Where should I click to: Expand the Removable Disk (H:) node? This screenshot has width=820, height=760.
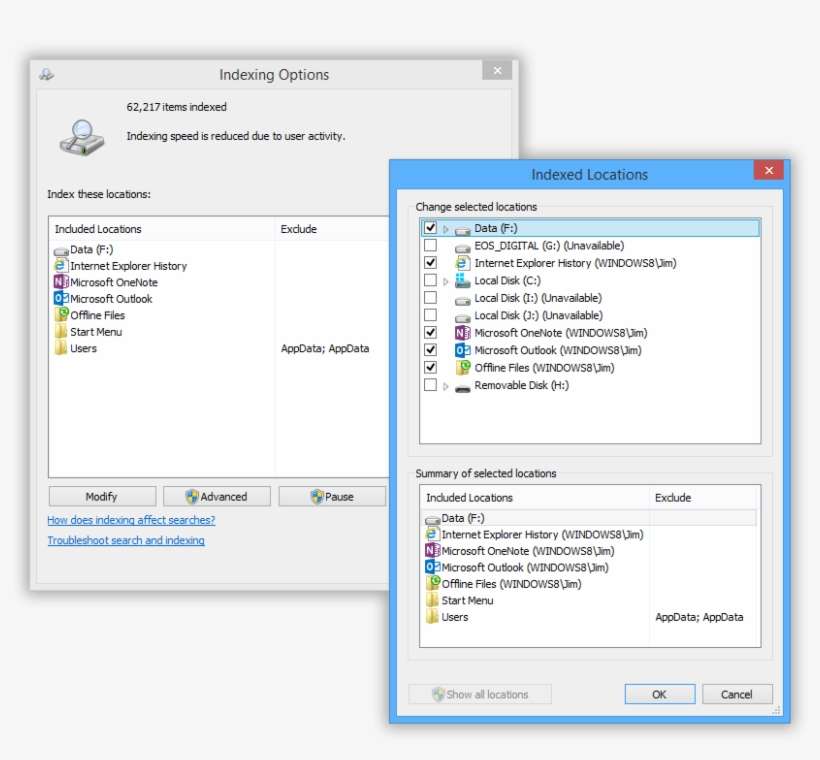(x=444, y=385)
